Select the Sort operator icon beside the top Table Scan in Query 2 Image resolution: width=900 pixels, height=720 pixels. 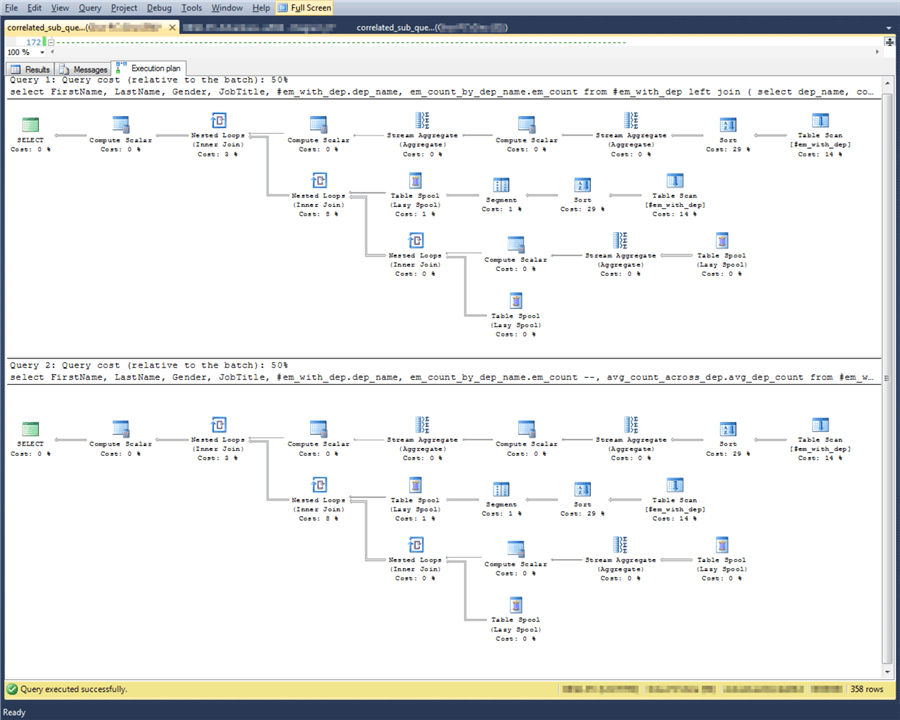click(728, 429)
